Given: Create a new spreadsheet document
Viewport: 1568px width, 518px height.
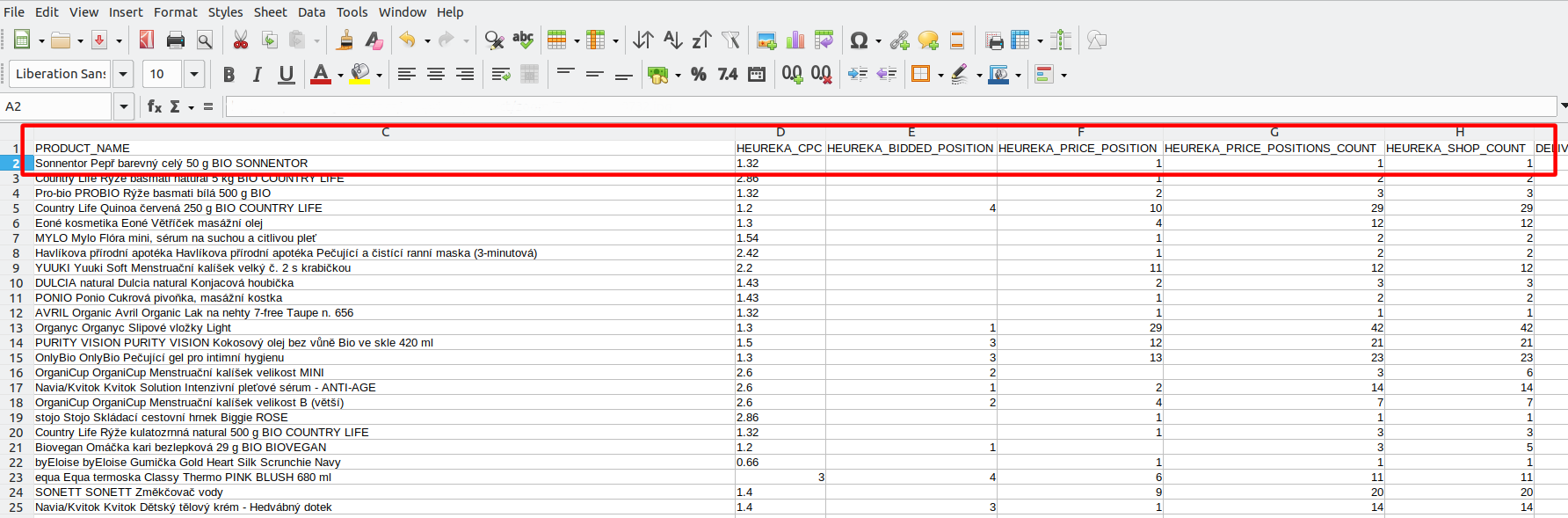Looking at the screenshot, I should 23,40.
